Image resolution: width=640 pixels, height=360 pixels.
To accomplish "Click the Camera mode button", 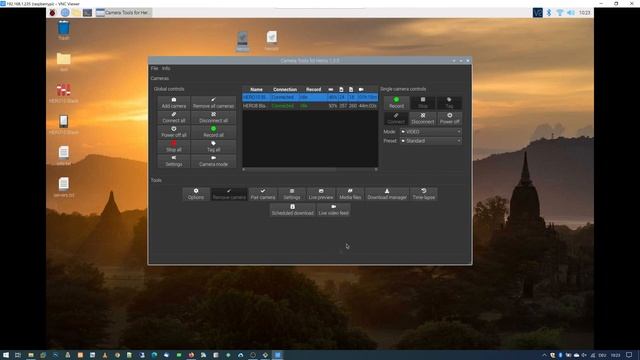I will pos(213,161).
